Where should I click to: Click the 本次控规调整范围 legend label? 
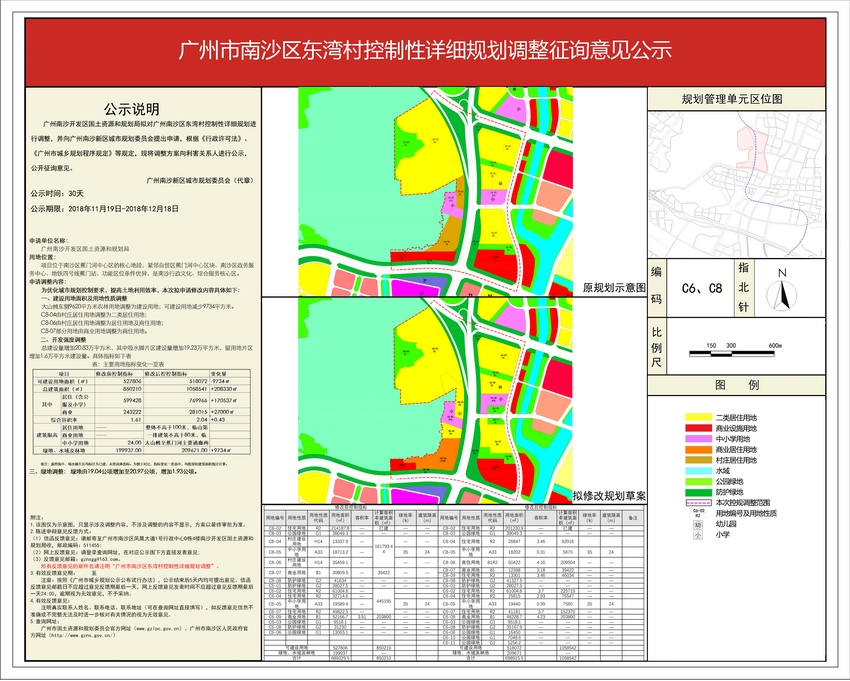pos(743,503)
